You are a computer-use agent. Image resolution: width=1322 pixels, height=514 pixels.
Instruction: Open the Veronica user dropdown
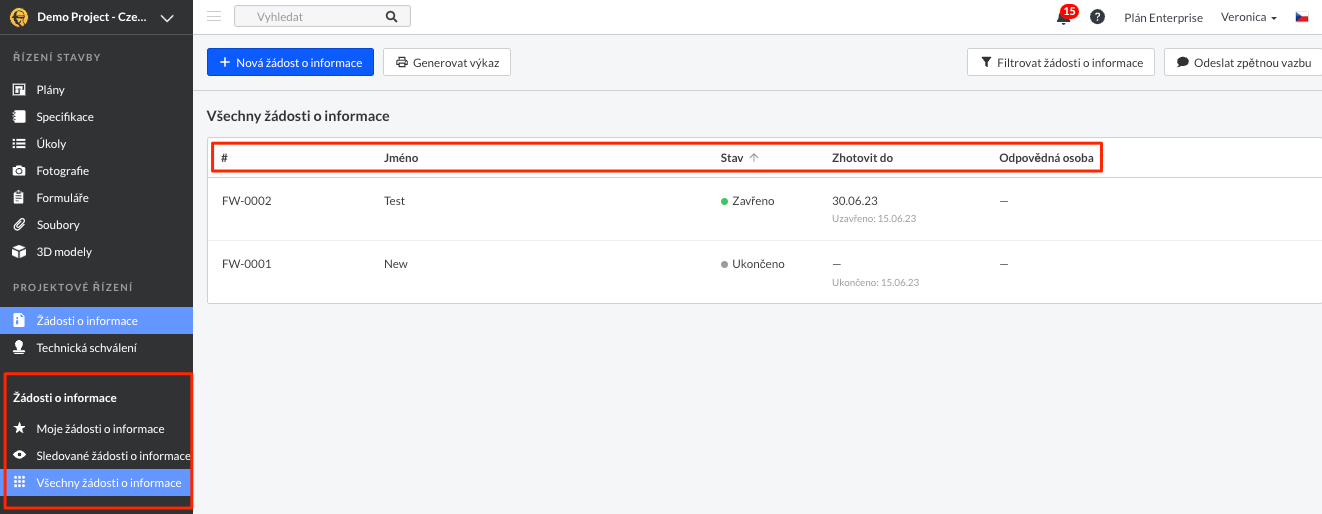pyautogui.click(x=1249, y=17)
